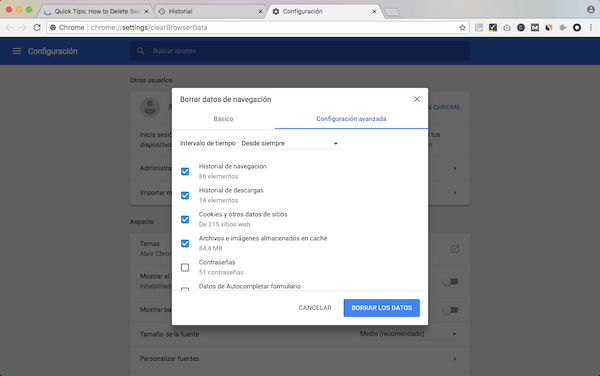Uncheck Cookies y otros datos de sitios
The height and width of the screenshot is (376, 600).
[185, 219]
